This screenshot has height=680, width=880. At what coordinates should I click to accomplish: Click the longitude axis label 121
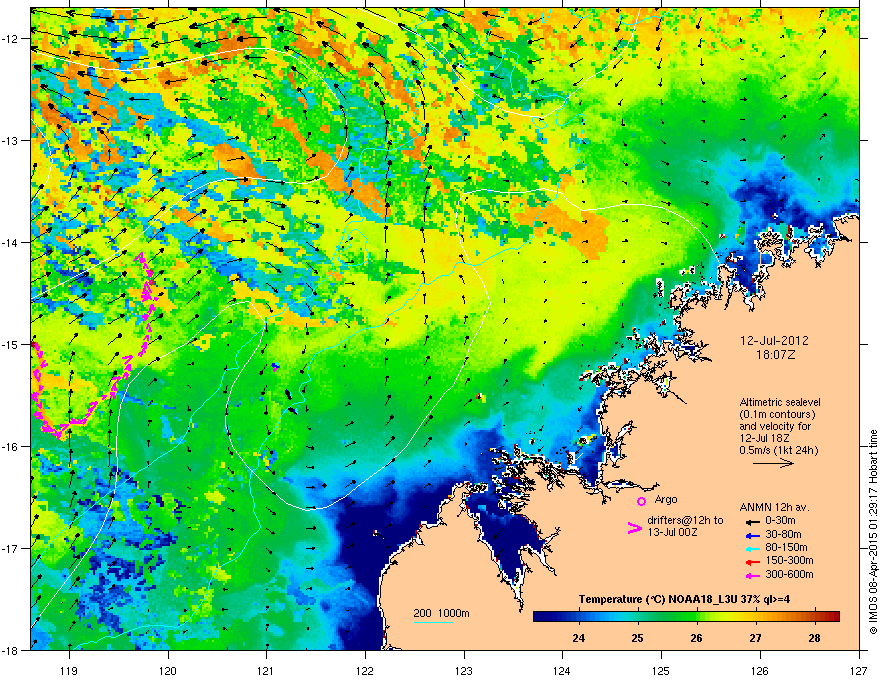[x=266, y=670]
